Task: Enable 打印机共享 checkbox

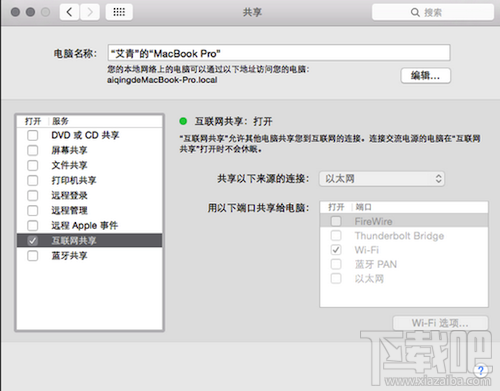Action: [x=33, y=180]
